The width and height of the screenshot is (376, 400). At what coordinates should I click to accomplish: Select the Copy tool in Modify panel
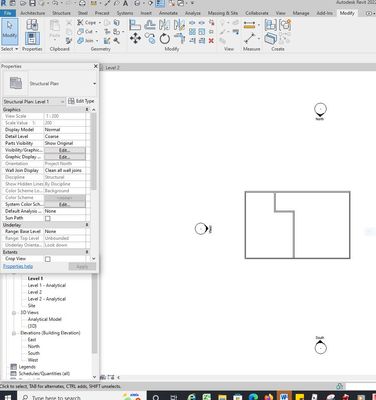150,39
